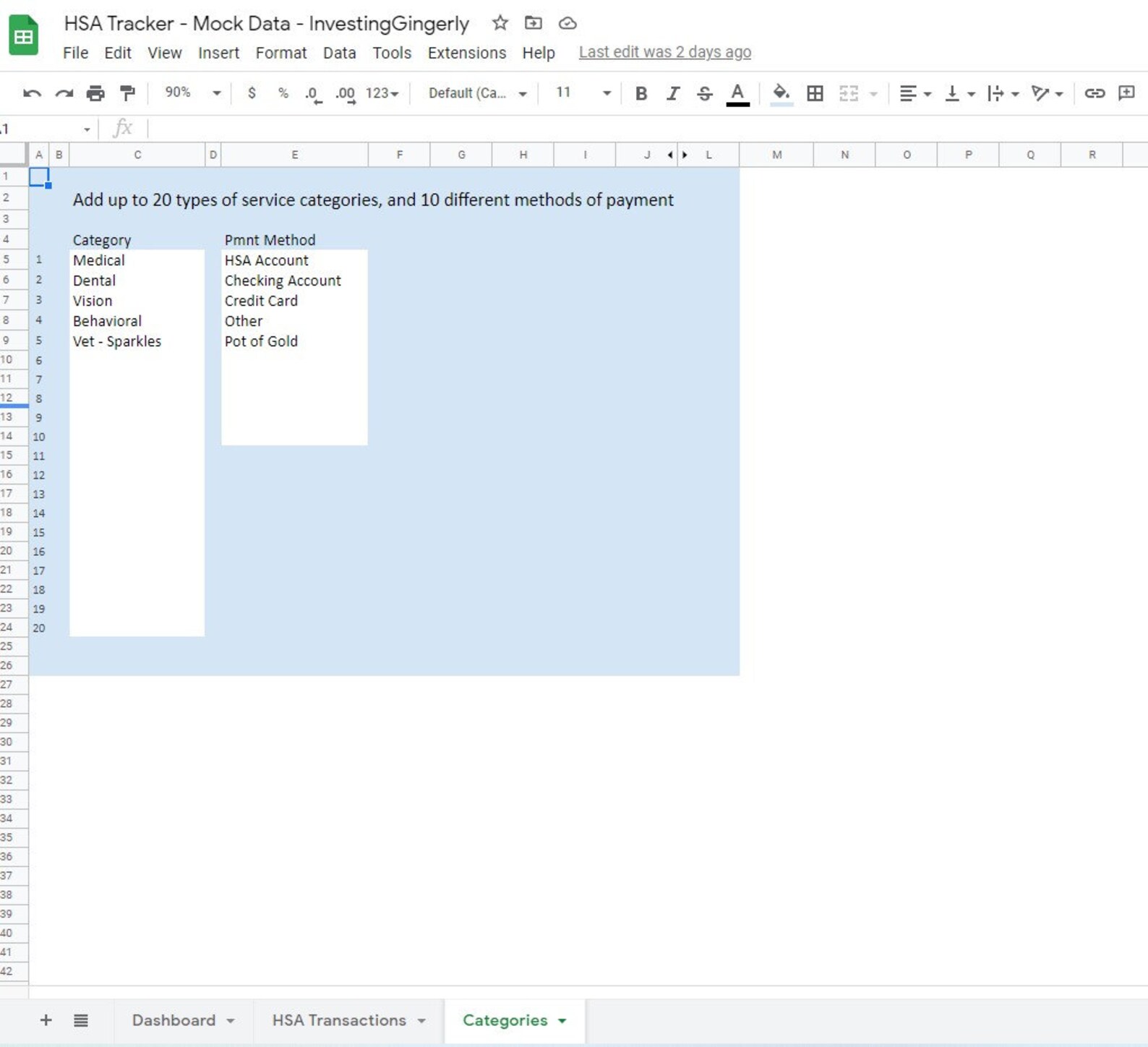Open vertical align dropdown
Image resolution: width=1148 pixels, height=1047 pixels.
959,93
